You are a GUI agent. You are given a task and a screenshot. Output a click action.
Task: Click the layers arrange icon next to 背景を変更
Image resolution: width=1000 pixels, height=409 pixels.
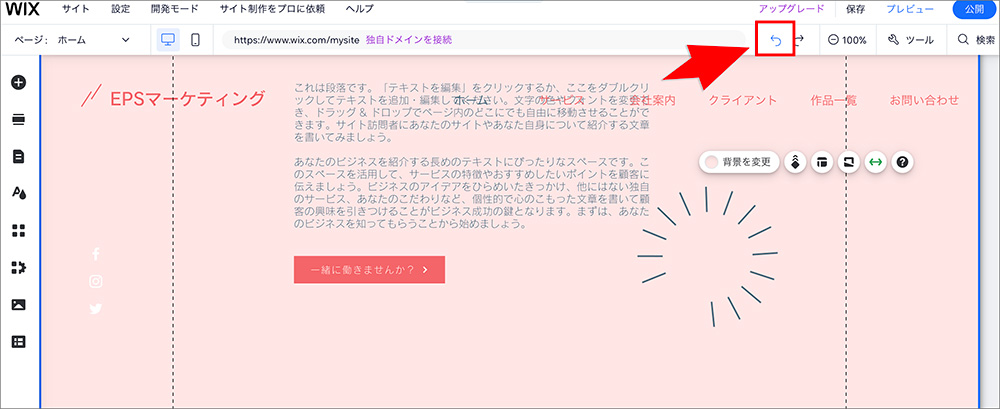795,162
